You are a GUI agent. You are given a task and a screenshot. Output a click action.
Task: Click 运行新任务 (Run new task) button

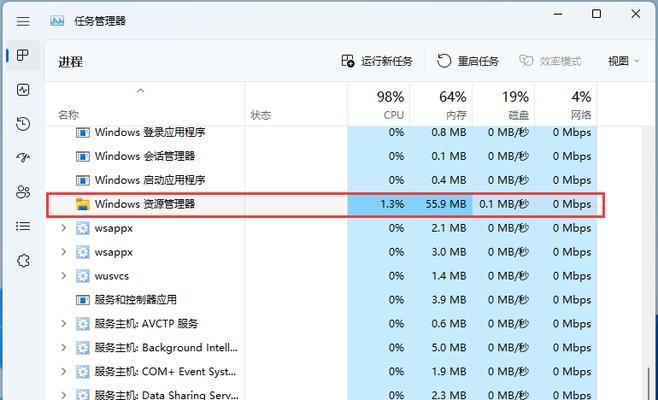pos(377,61)
